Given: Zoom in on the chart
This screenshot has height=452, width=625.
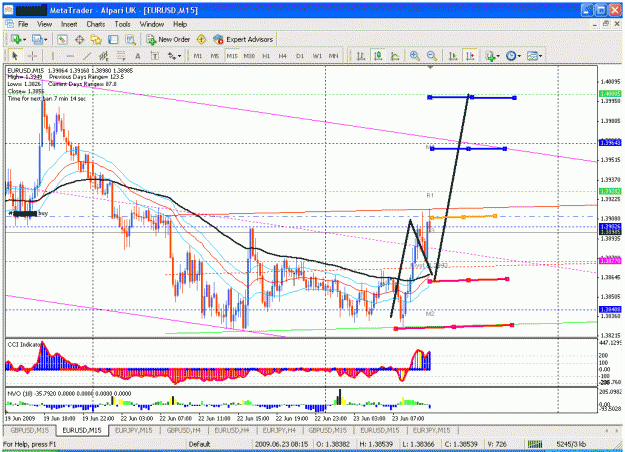Looking at the screenshot, I should (415, 56).
